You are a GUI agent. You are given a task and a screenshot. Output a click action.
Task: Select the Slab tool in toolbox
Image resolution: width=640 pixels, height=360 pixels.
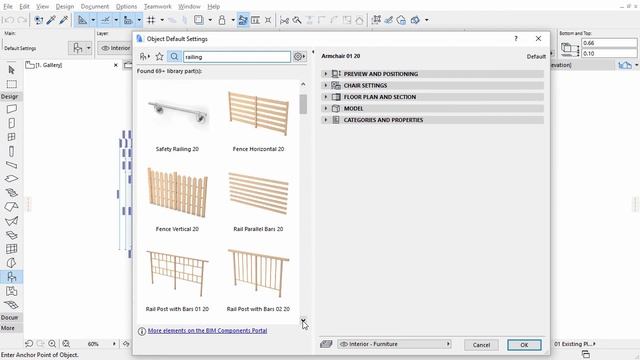[x=11, y=179]
